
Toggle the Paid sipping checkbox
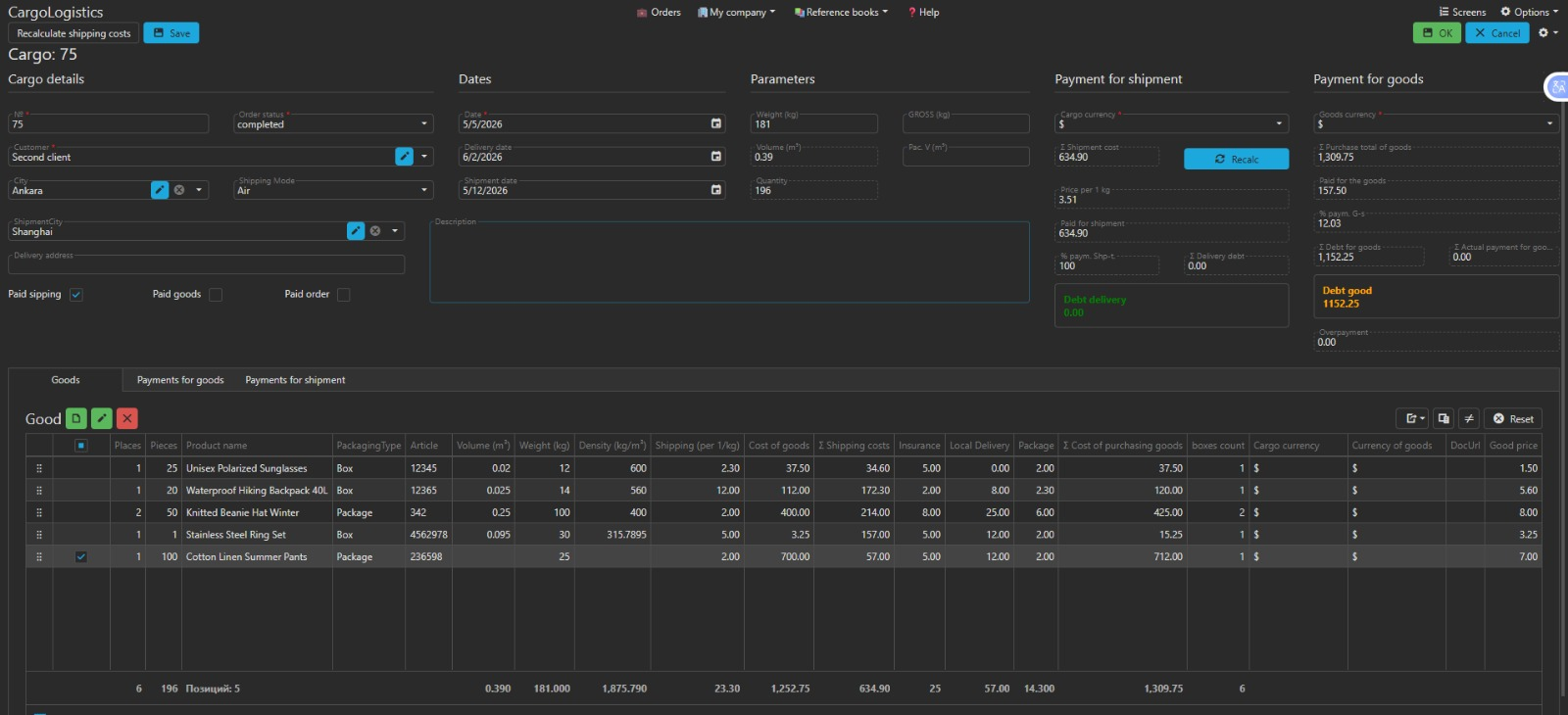click(76, 295)
